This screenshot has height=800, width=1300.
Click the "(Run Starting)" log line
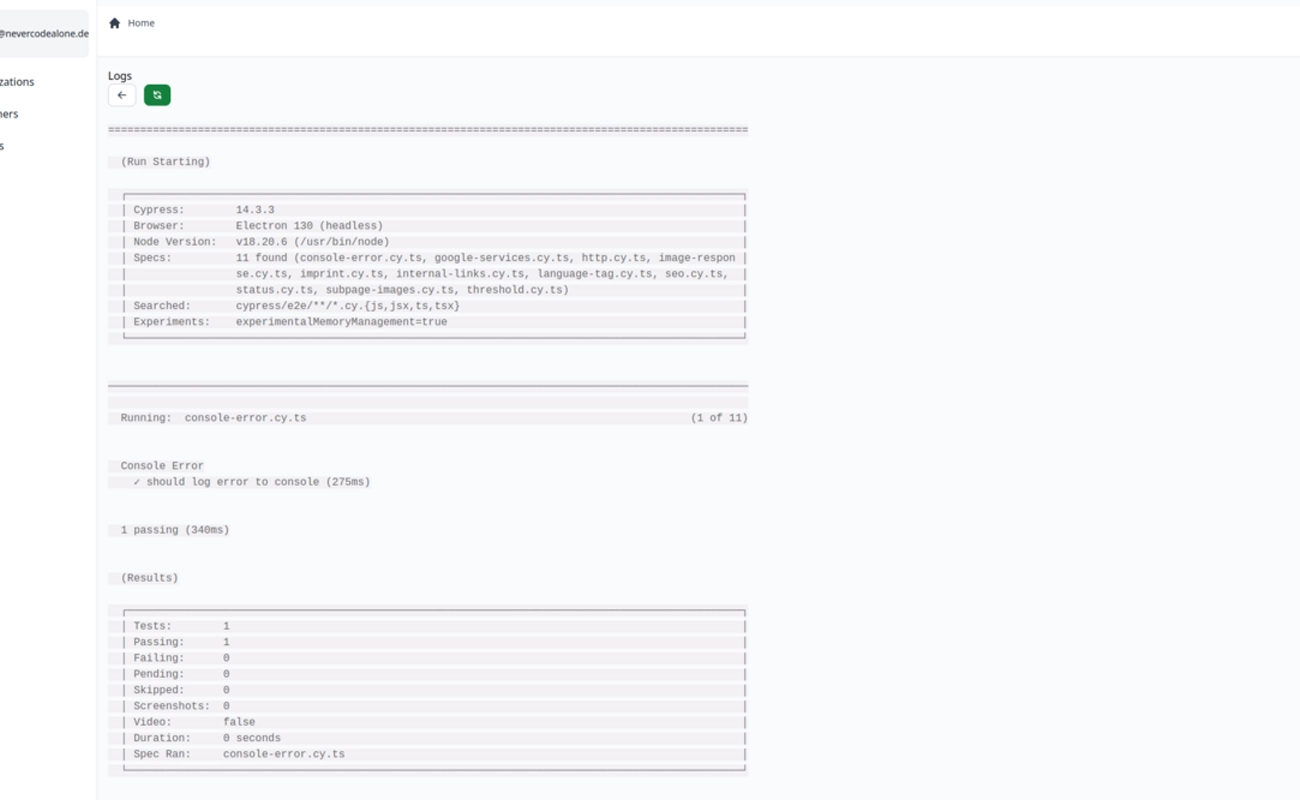click(x=165, y=162)
